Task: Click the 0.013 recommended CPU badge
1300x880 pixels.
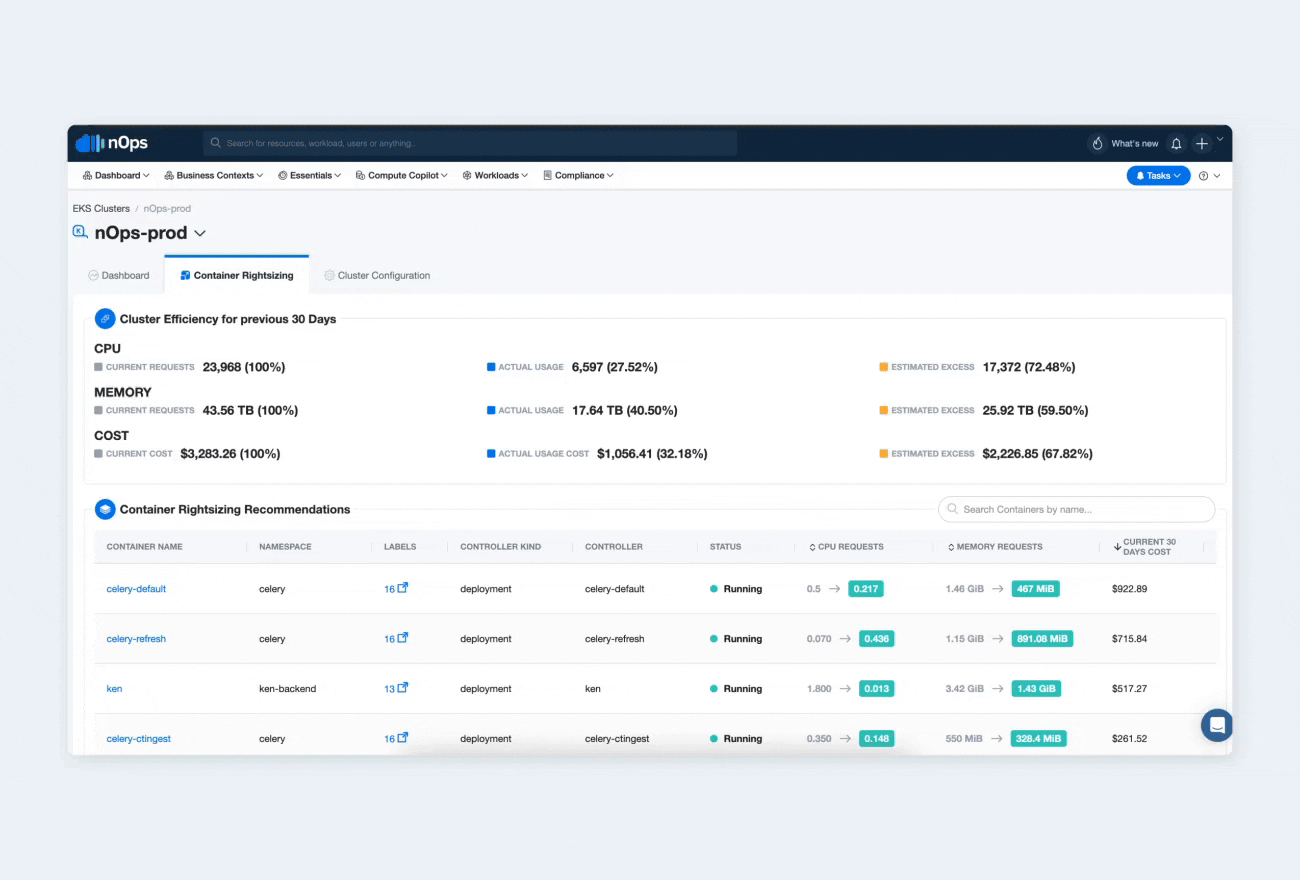Action: pos(876,689)
